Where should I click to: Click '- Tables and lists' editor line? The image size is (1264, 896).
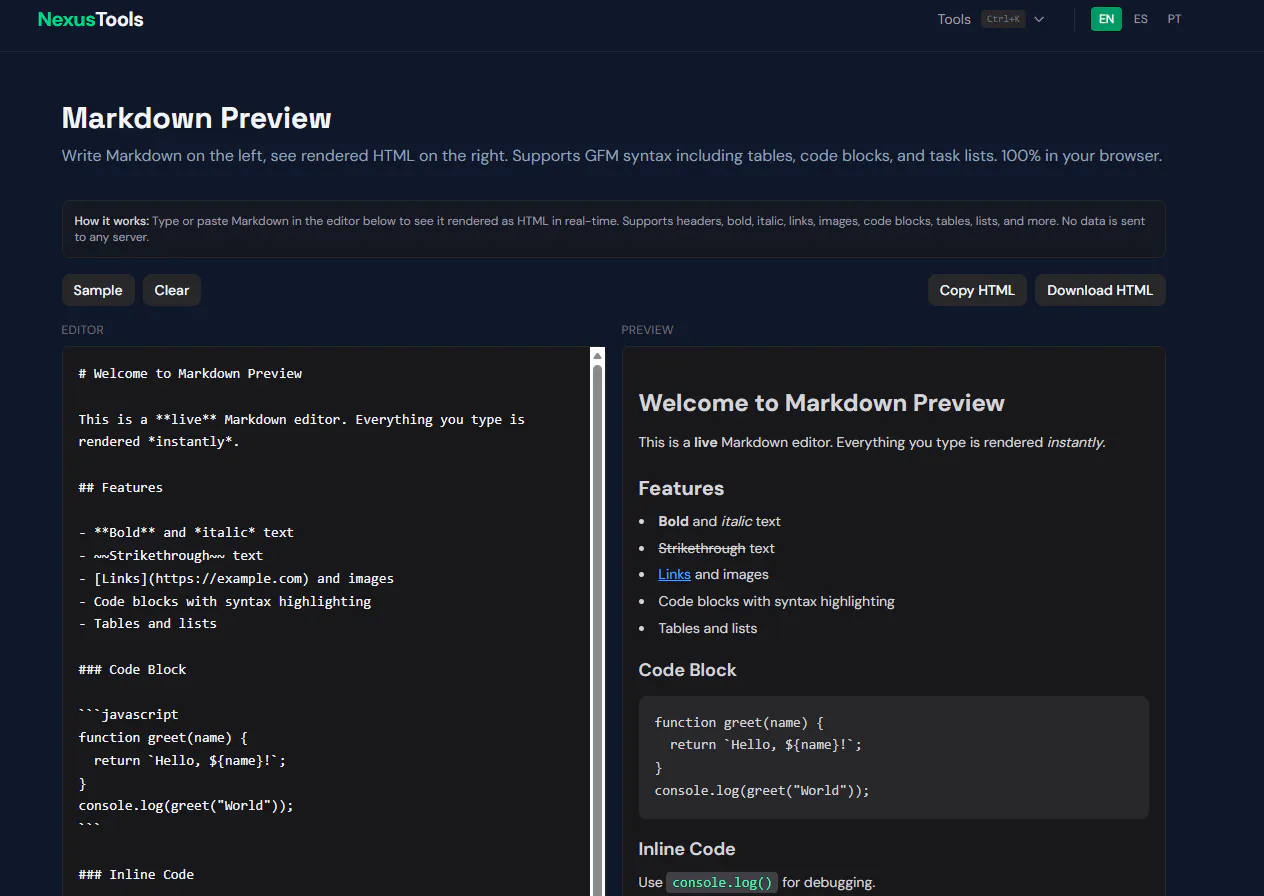[148, 623]
